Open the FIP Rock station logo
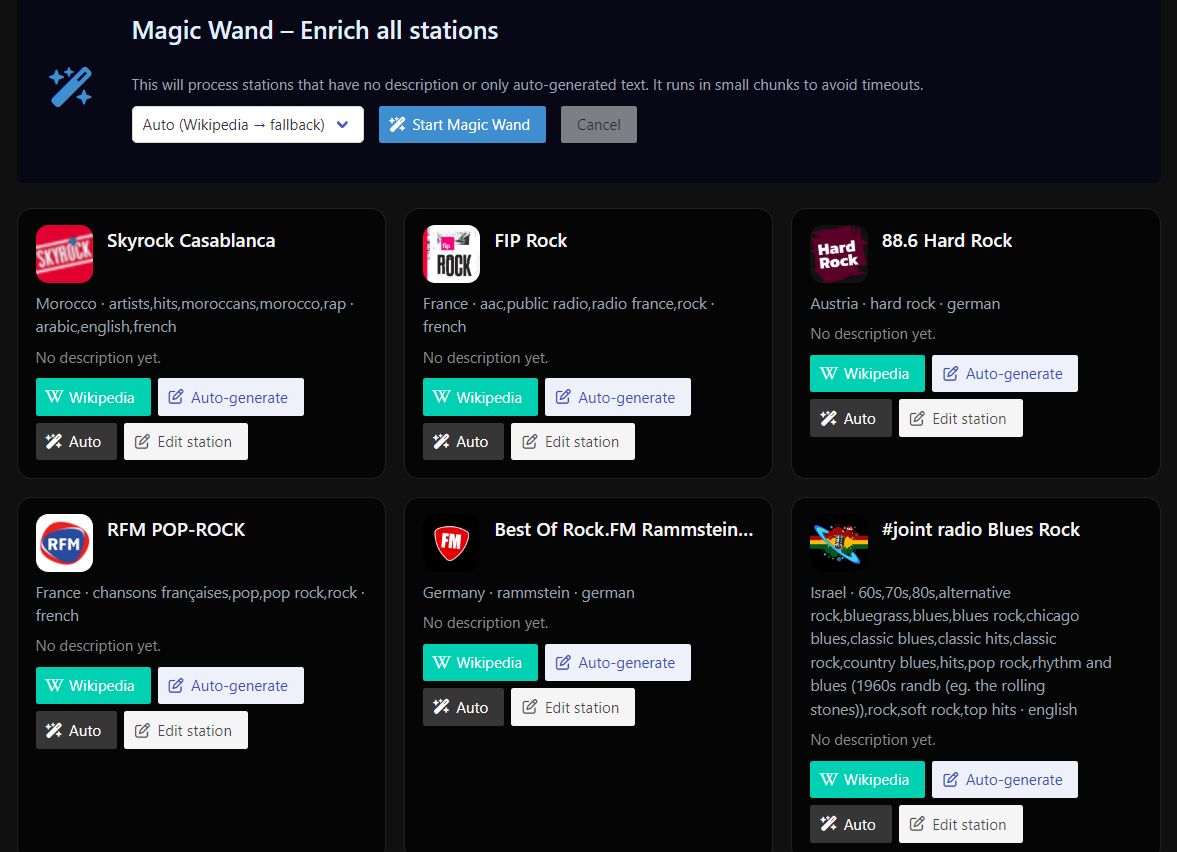The height and width of the screenshot is (852, 1177). [451, 254]
